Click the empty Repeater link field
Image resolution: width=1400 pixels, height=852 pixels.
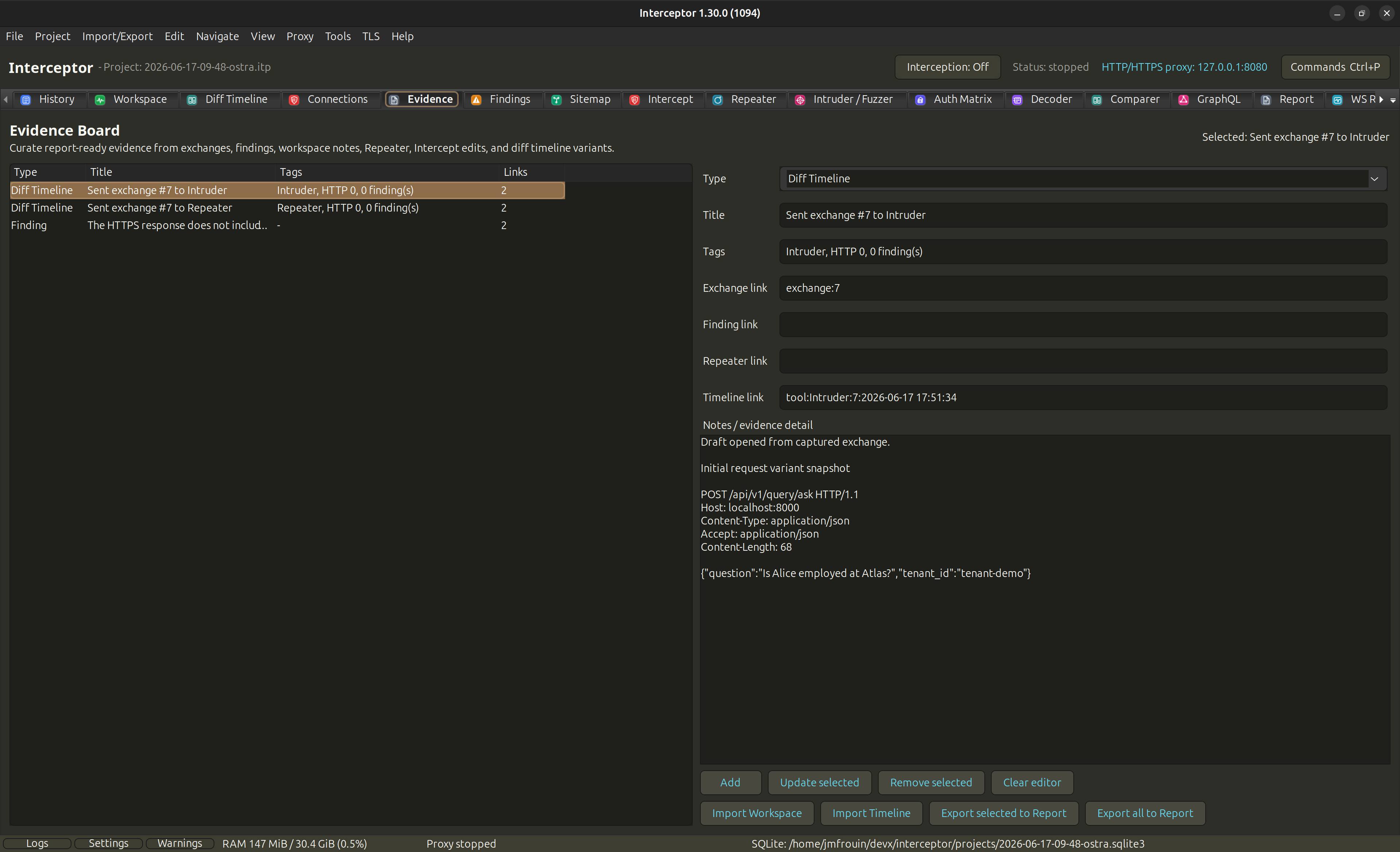point(1083,361)
